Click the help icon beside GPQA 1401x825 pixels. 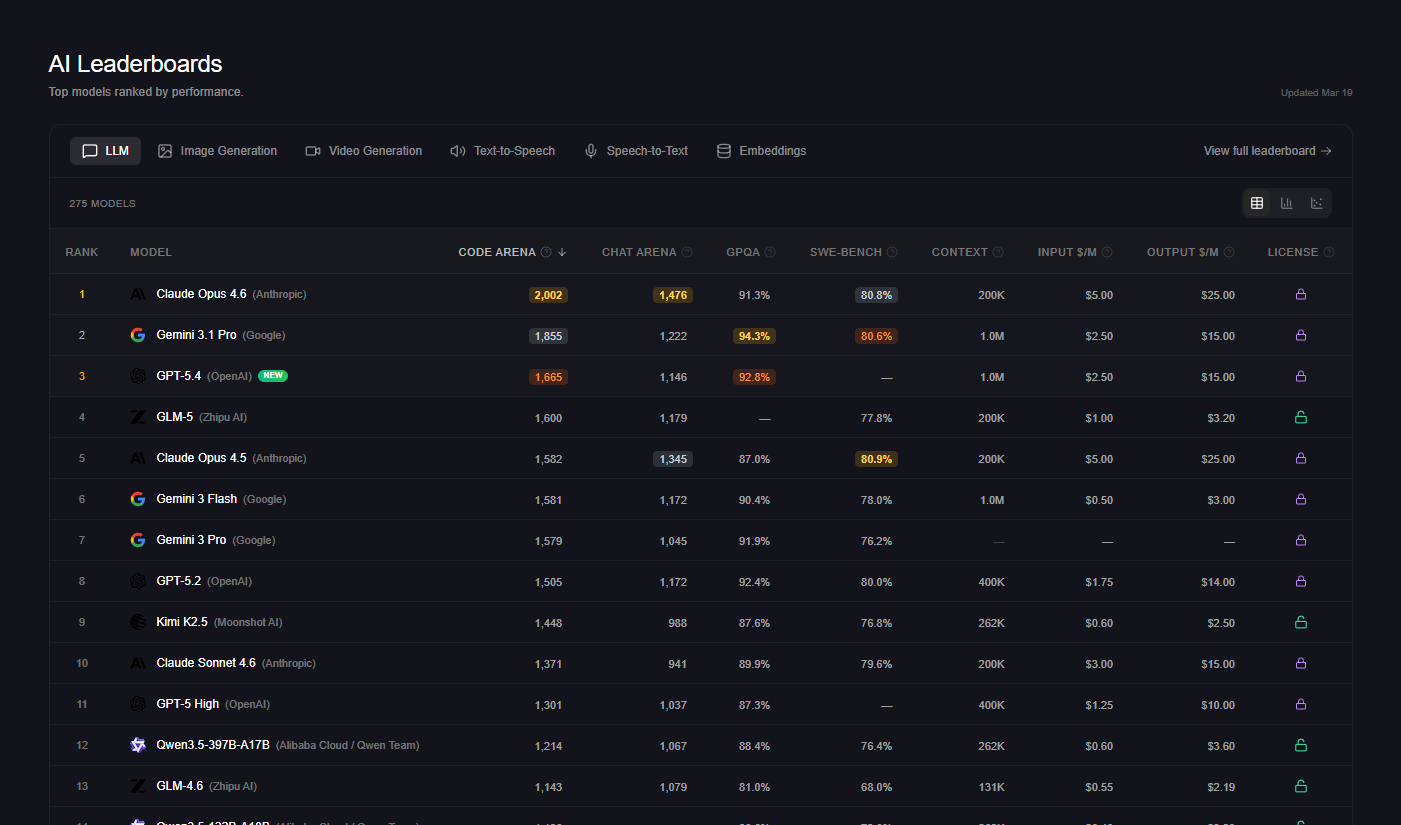(770, 253)
